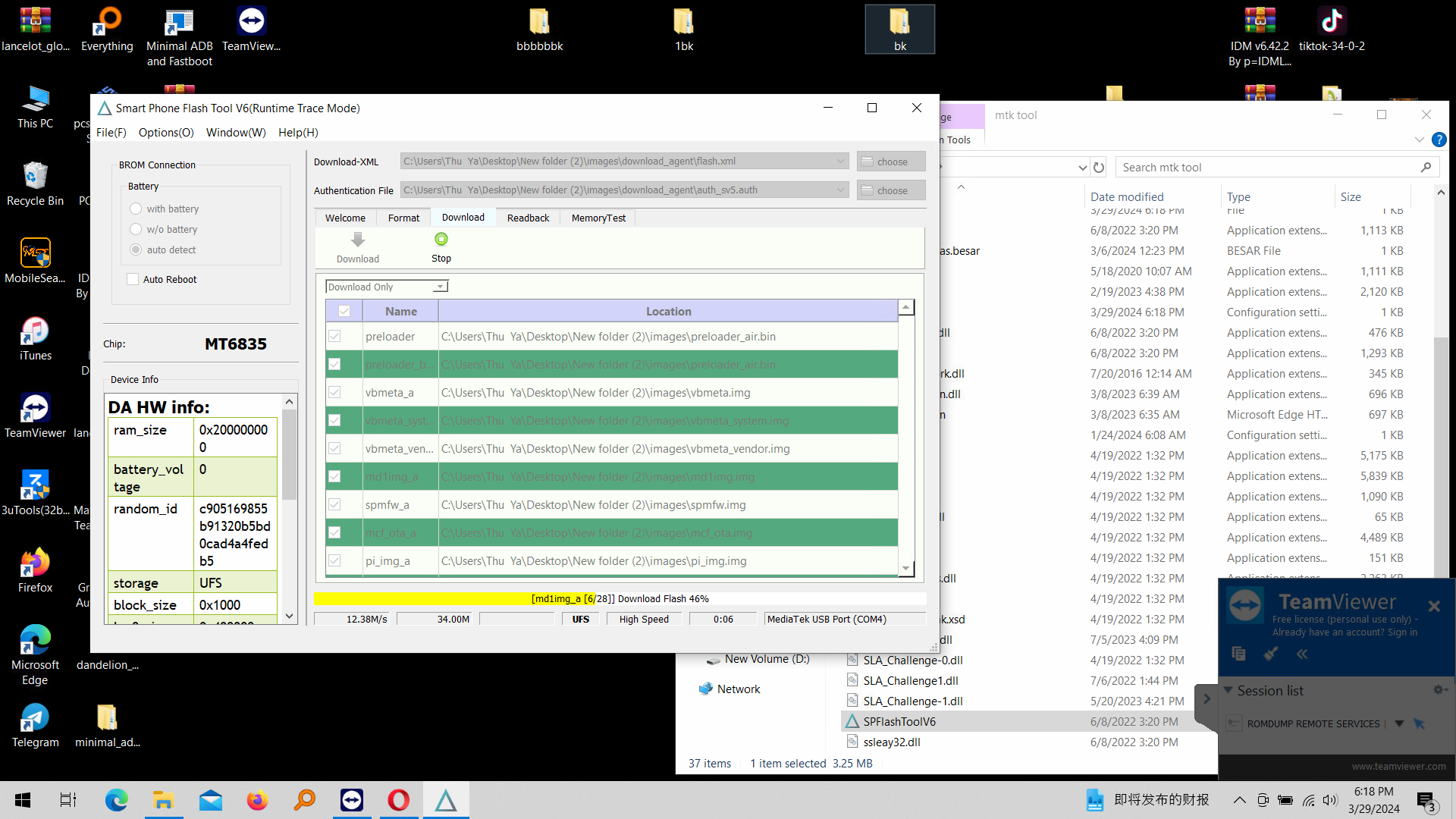
Task: Open Options menu in SP Flash Tool
Action: point(165,132)
